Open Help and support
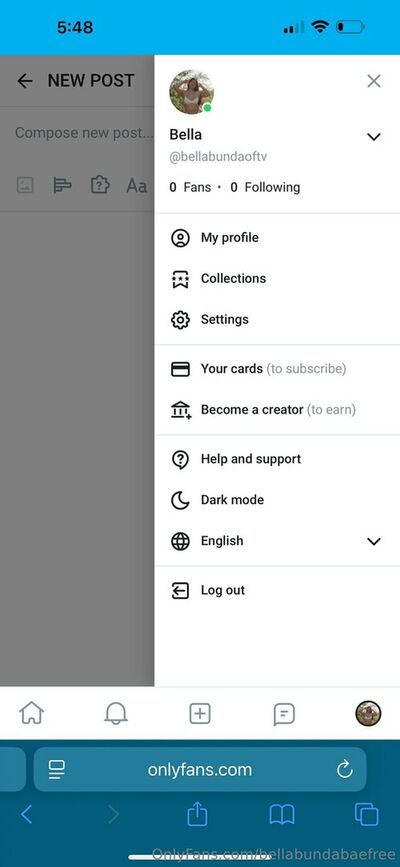 click(x=277, y=459)
